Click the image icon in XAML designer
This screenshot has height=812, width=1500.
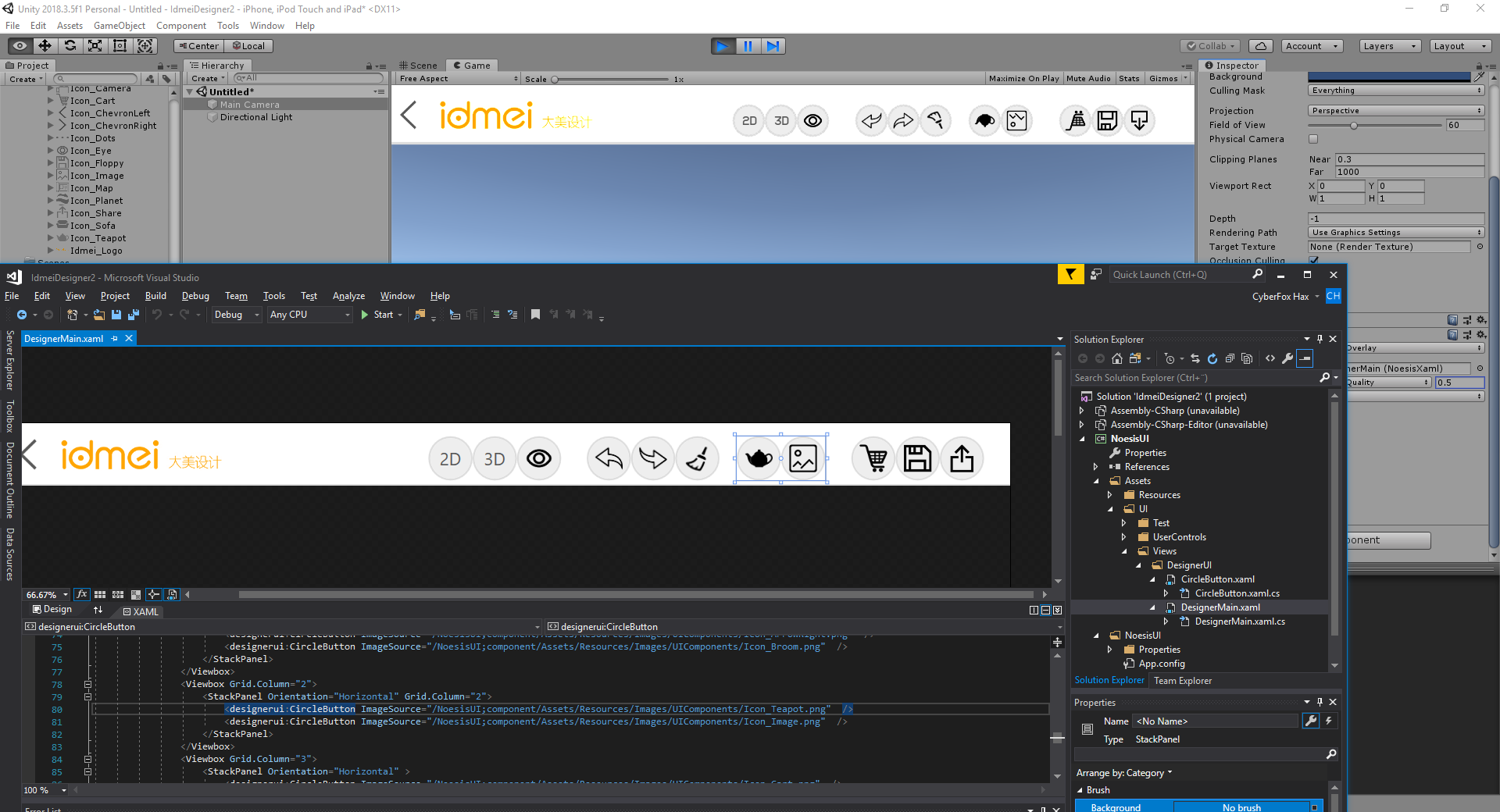click(803, 459)
